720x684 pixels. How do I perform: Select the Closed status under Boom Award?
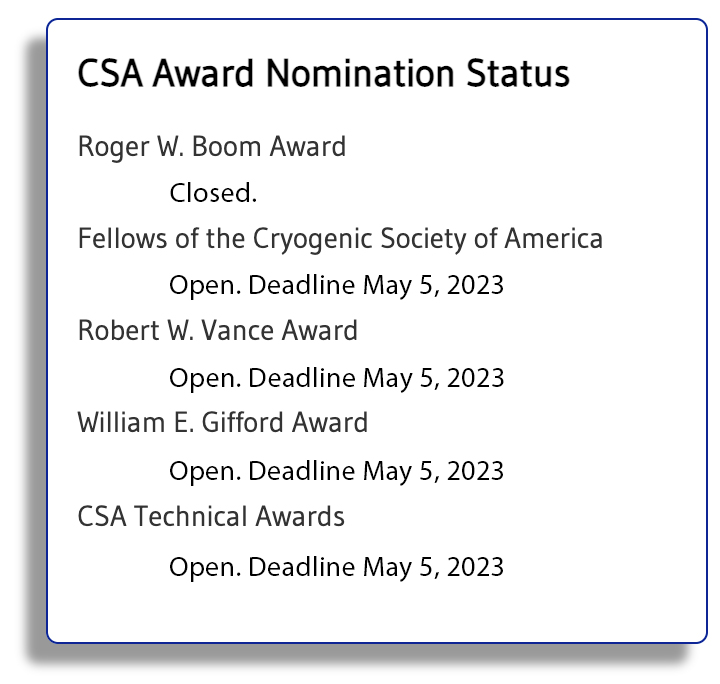tap(213, 193)
